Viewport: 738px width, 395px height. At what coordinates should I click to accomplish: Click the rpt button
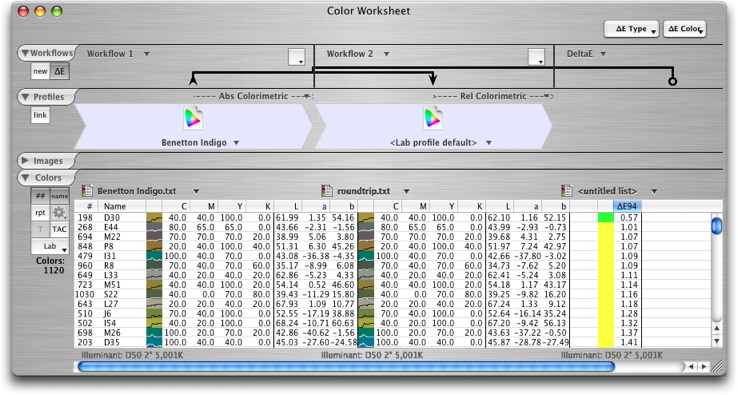click(40, 213)
